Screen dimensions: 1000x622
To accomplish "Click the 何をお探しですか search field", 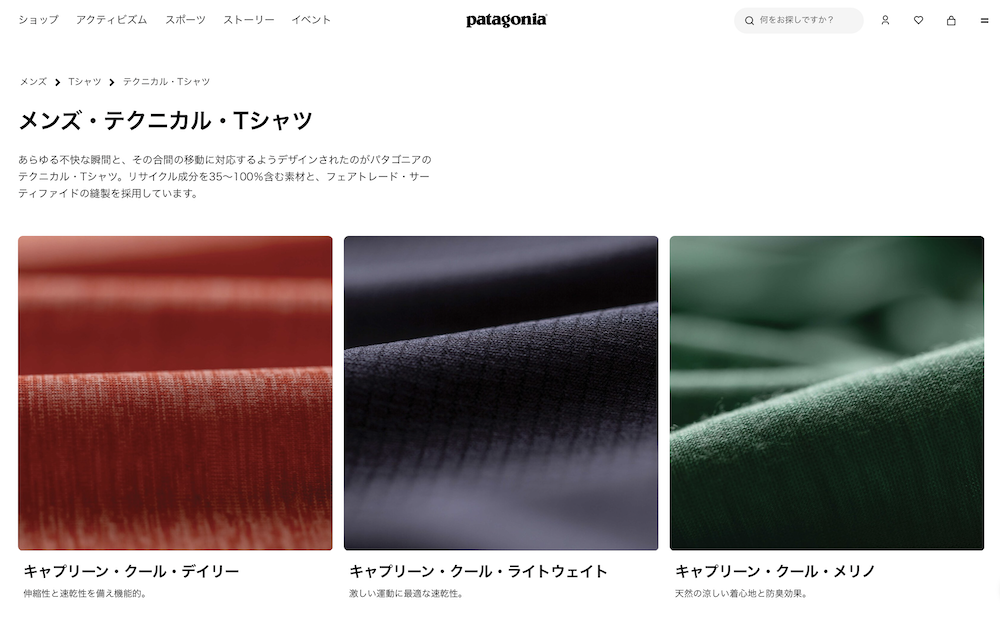I will [798, 20].
